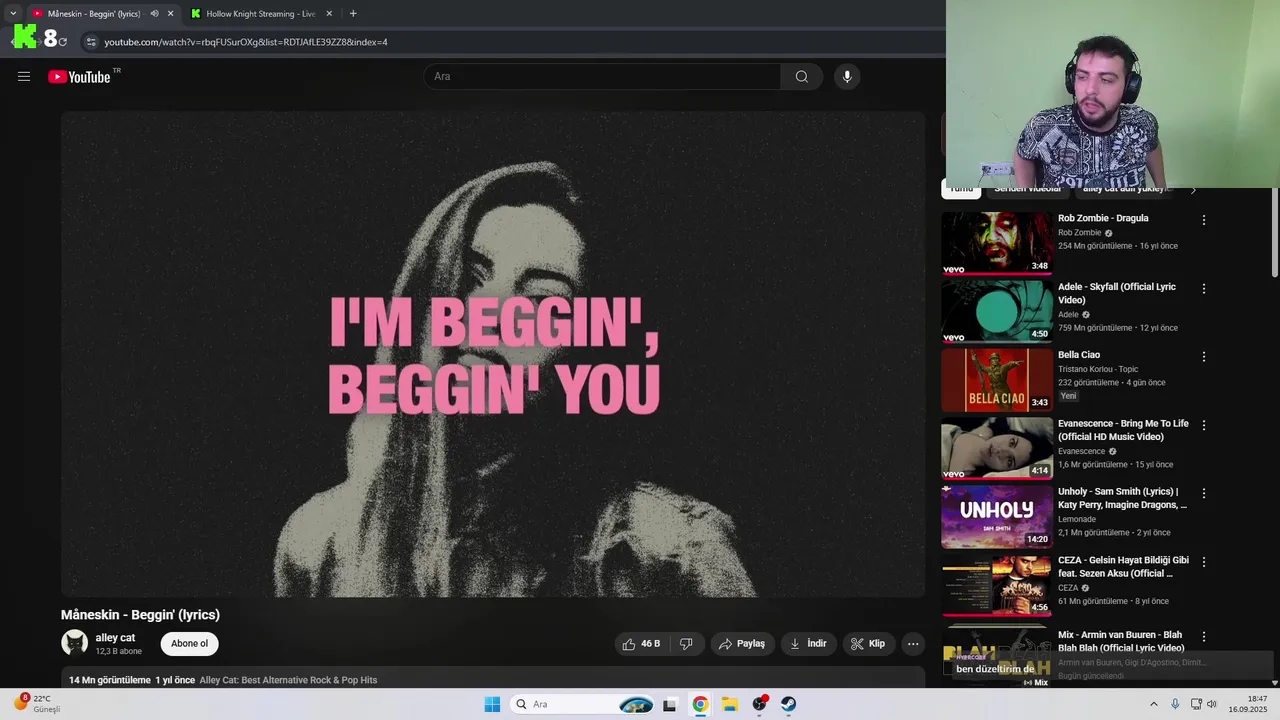The height and width of the screenshot is (720, 1280).
Task: Open the Adele Skyfall thumbnail
Action: [x=997, y=312]
